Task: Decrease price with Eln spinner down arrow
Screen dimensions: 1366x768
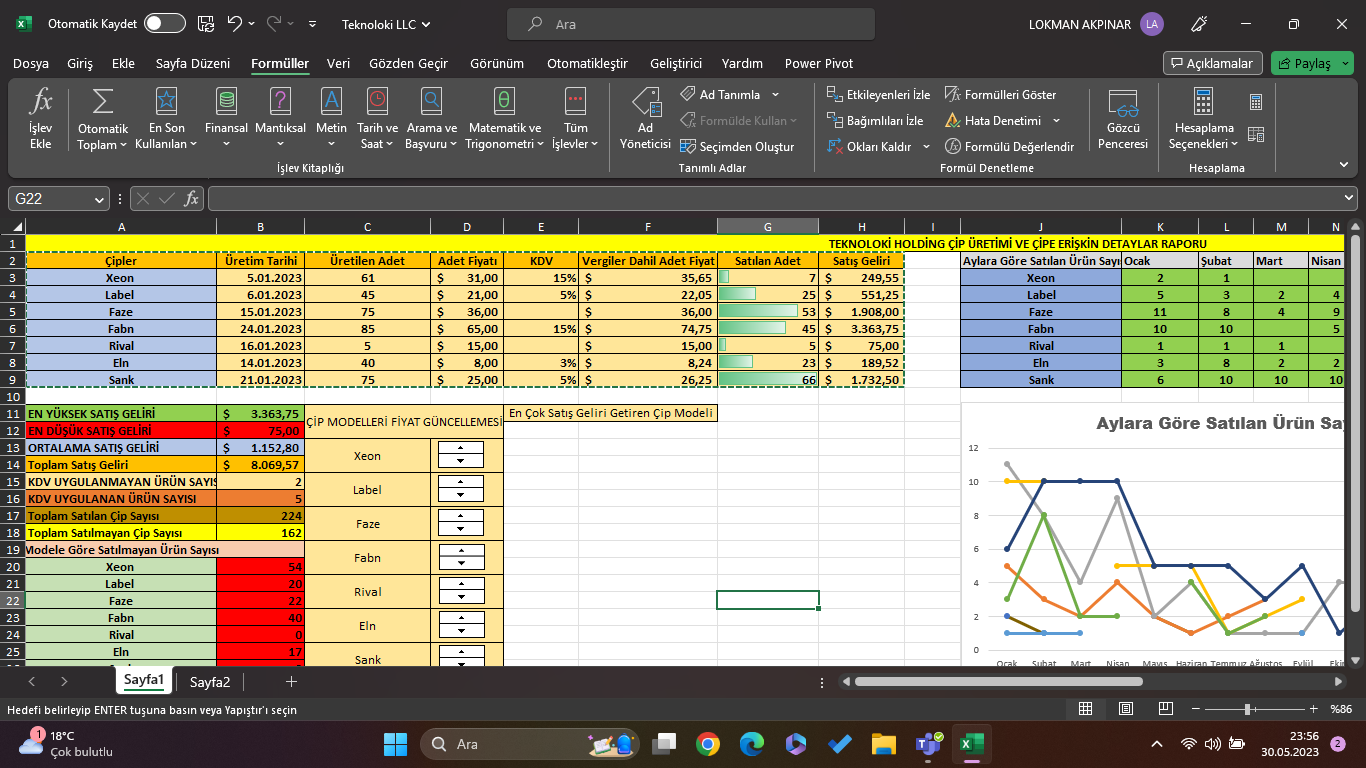Action: point(460,632)
